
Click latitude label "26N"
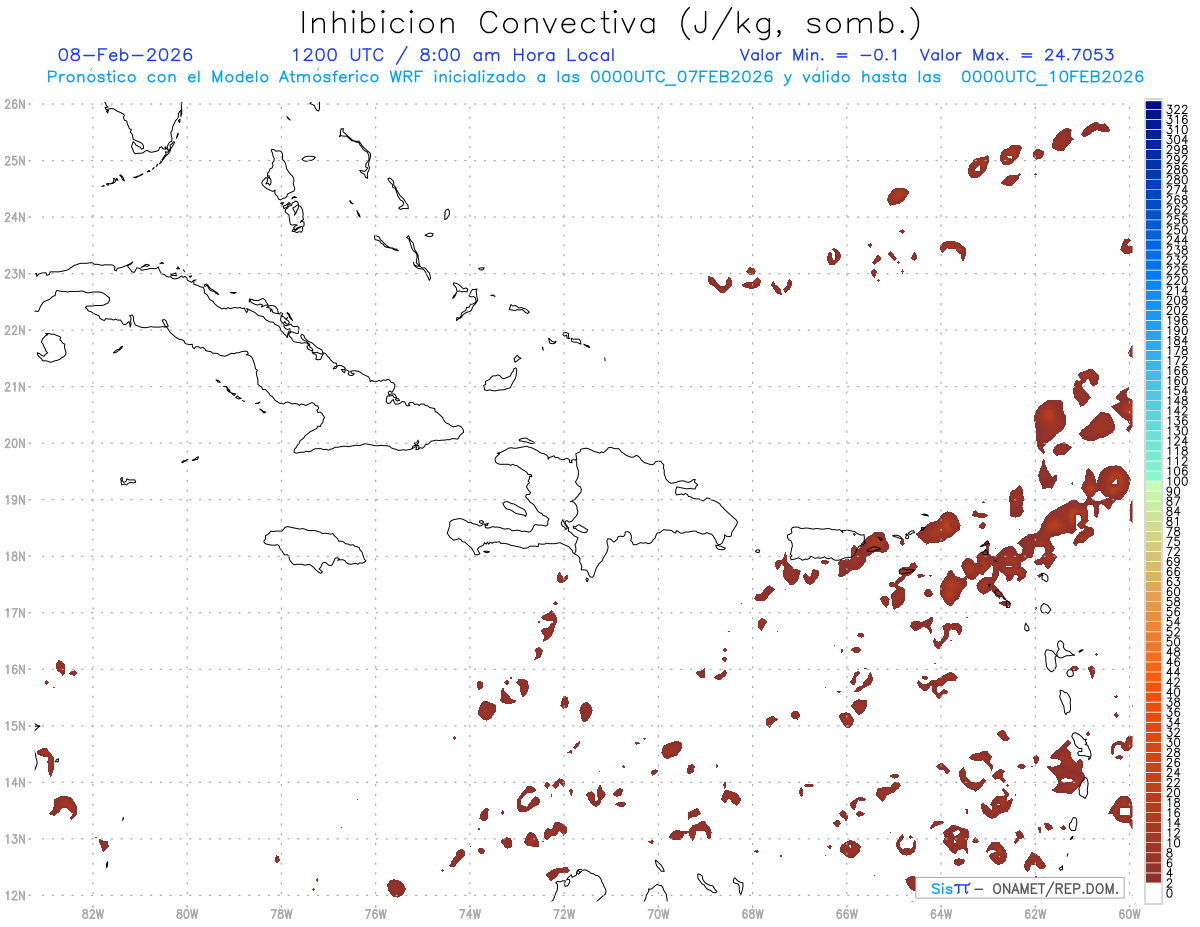click(x=15, y=104)
